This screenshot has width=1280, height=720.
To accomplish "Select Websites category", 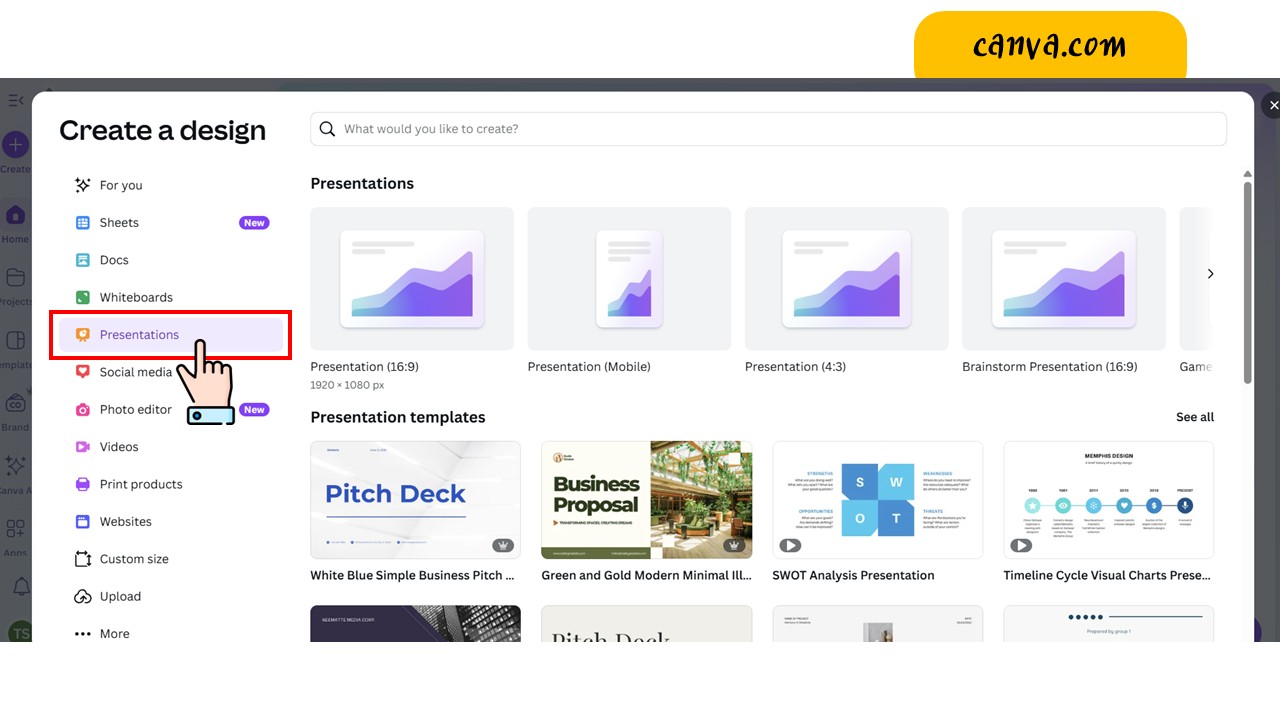I will click(171, 522).
